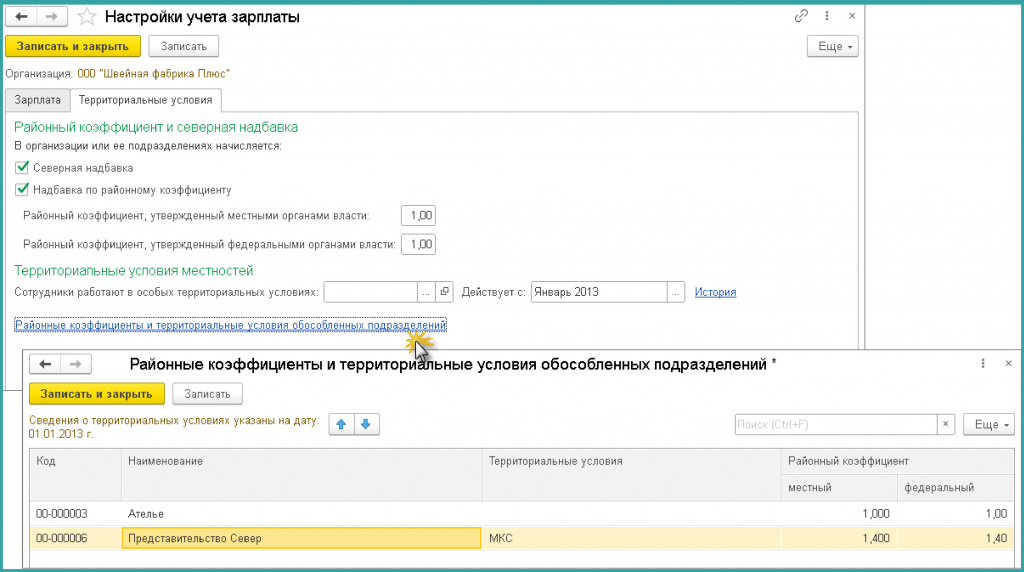
Task: Copy link icon in Настройки учета зарплаты header
Action: 801,16
